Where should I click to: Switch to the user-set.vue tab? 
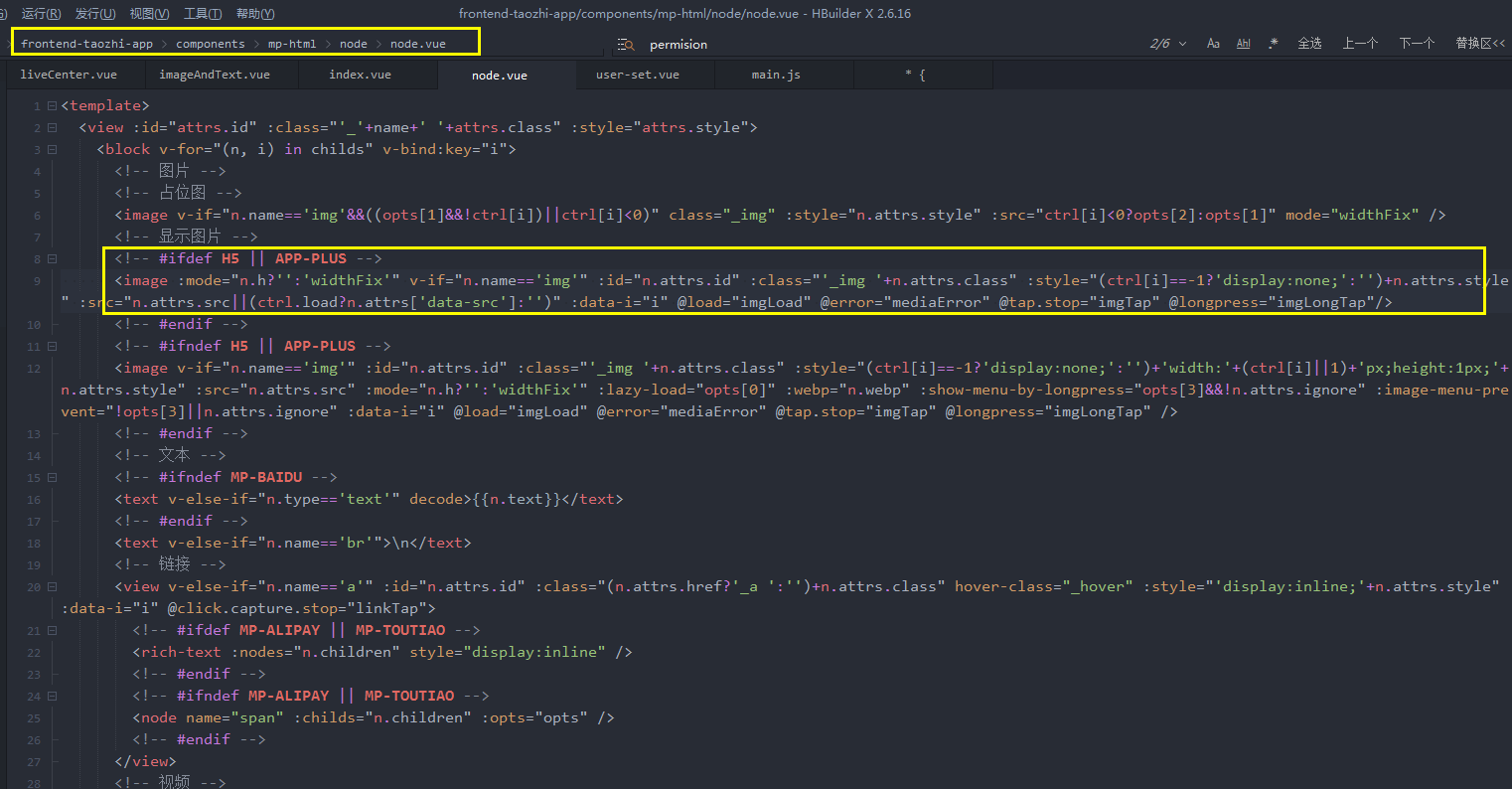click(x=638, y=75)
